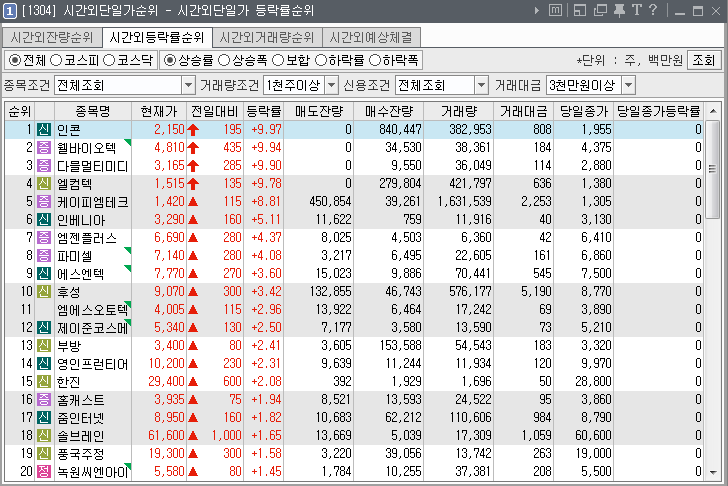Select the 풍국주정 stock name
This screenshot has width=728, height=486.
coord(80,454)
